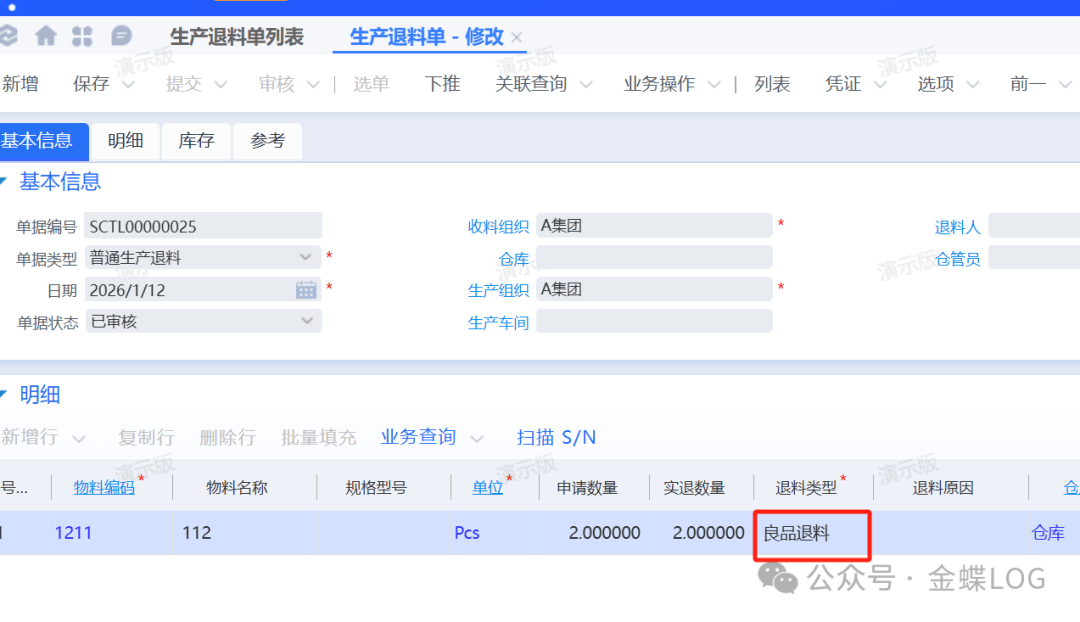
Task: Click 扫描 S/N button
Action: [x=556, y=437]
